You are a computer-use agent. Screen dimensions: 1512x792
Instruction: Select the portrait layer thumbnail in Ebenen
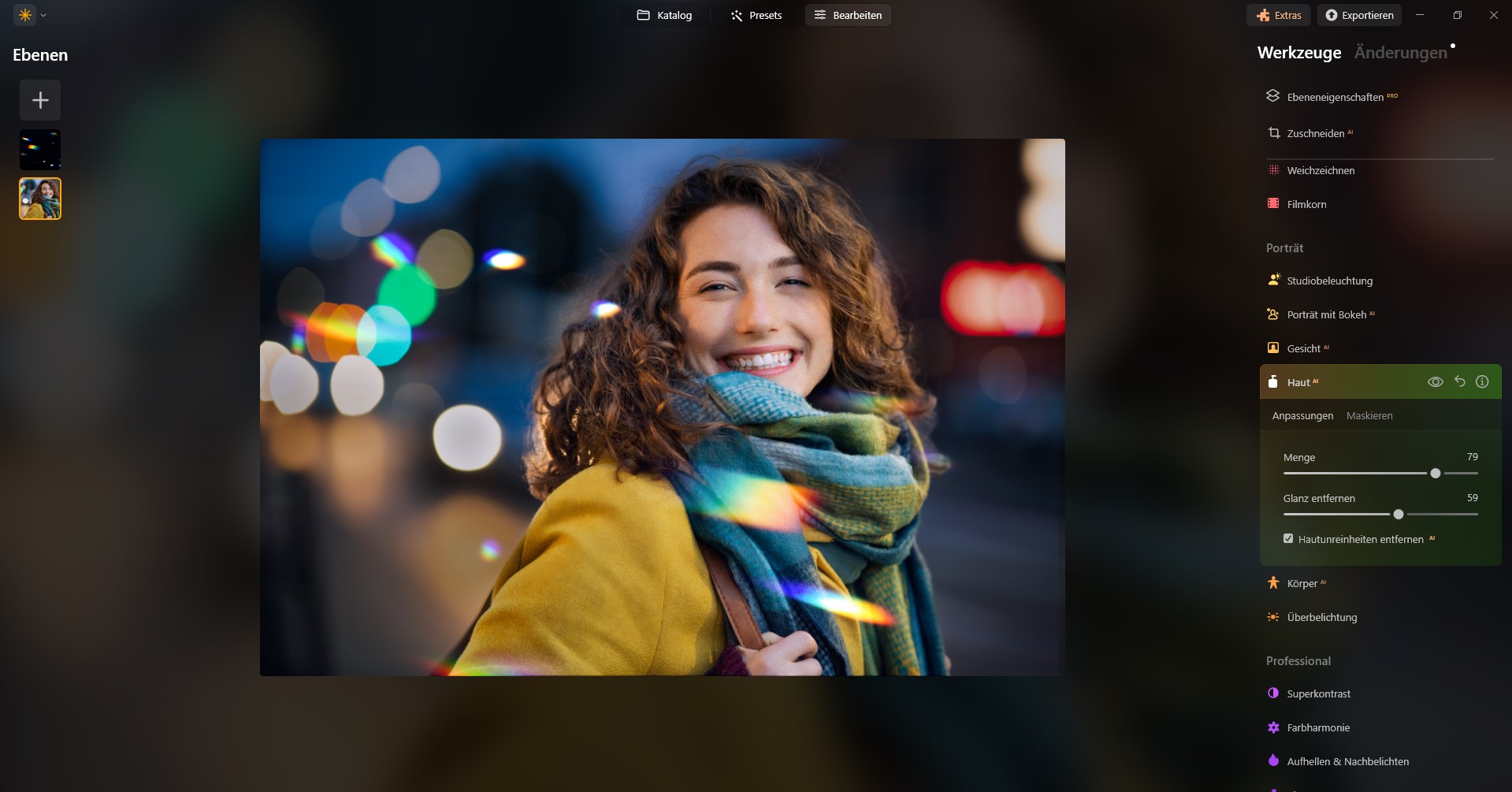click(39, 199)
